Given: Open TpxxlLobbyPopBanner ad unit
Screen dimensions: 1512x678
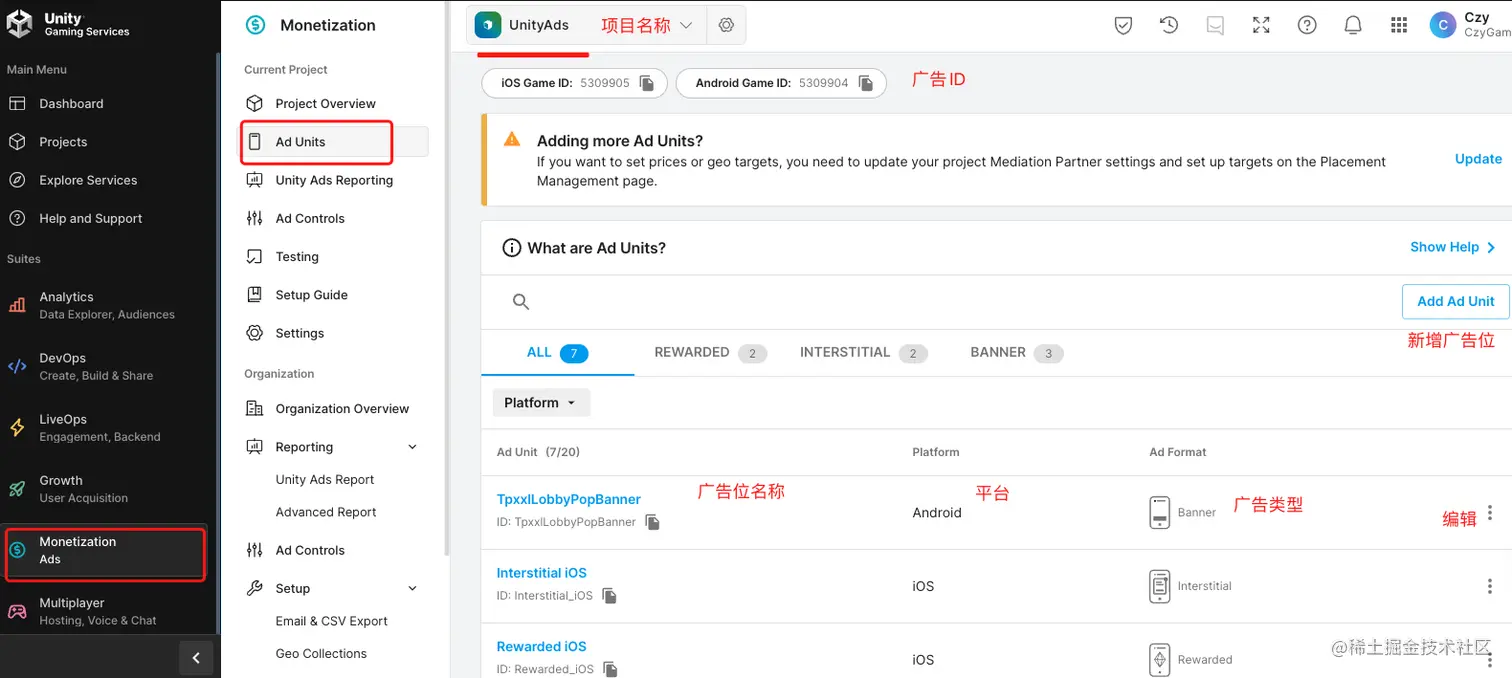Looking at the screenshot, I should tap(568, 499).
